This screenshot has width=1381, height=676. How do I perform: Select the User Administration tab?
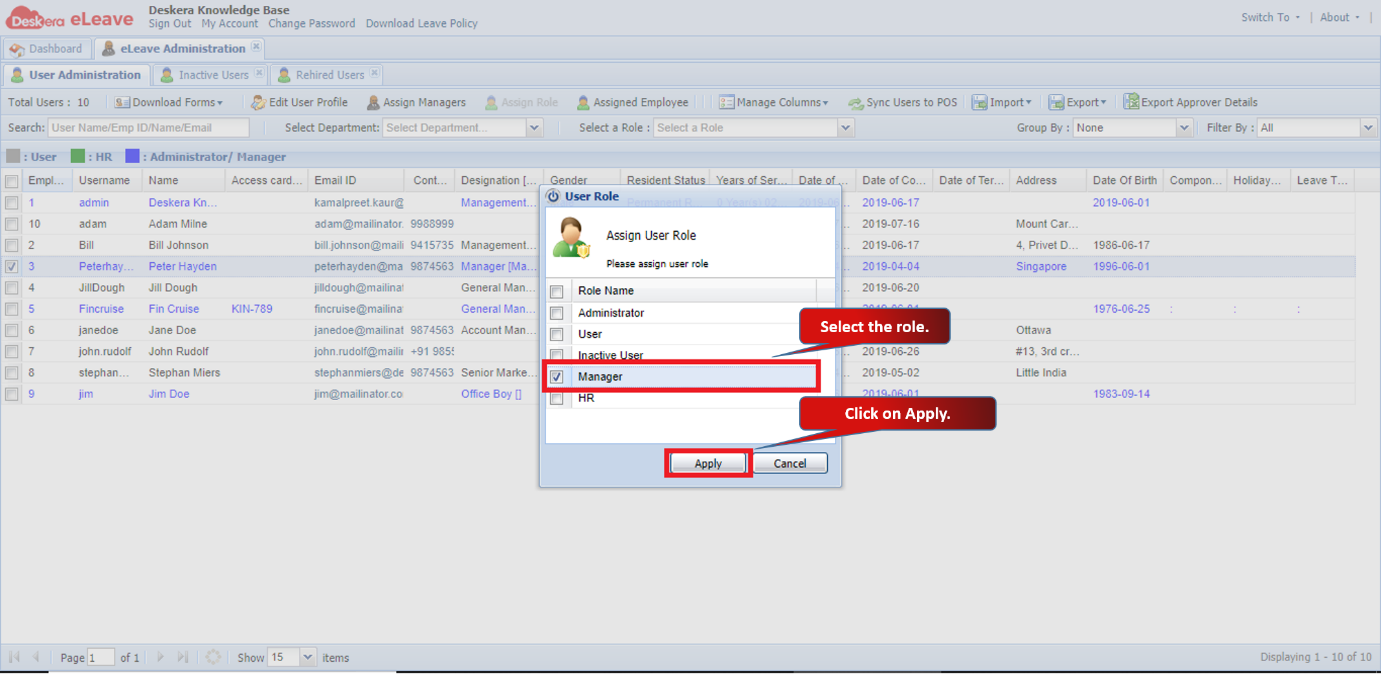[x=77, y=75]
